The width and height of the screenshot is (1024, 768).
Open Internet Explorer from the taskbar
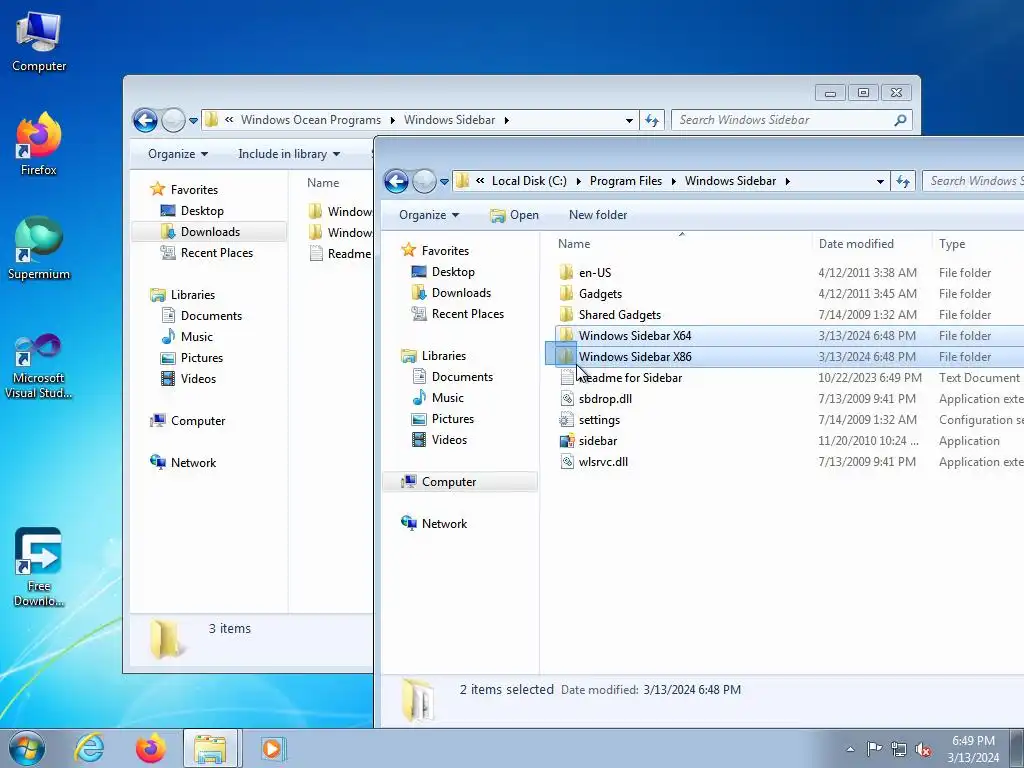coord(89,748)
